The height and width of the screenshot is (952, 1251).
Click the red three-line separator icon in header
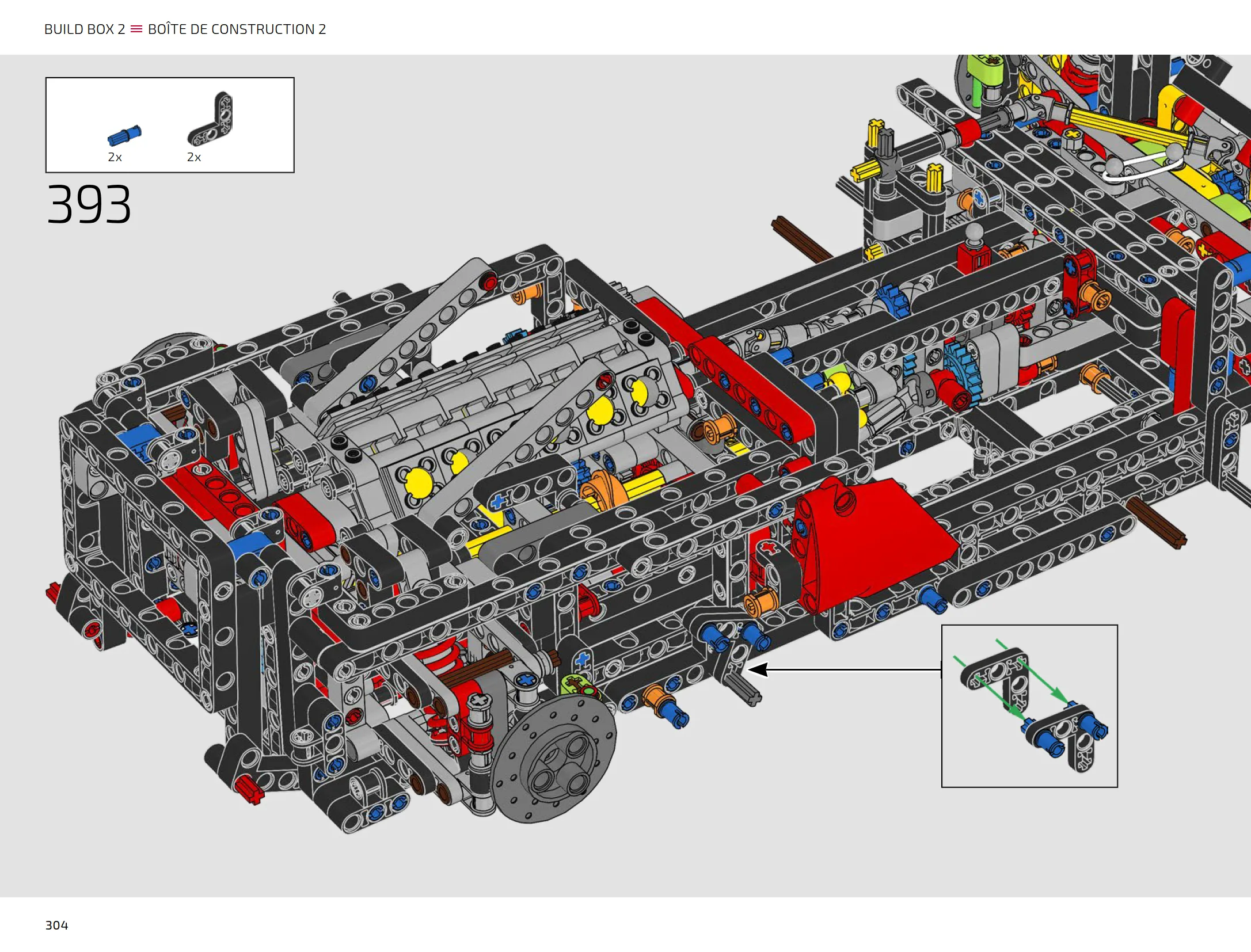[x=136, y=29]
